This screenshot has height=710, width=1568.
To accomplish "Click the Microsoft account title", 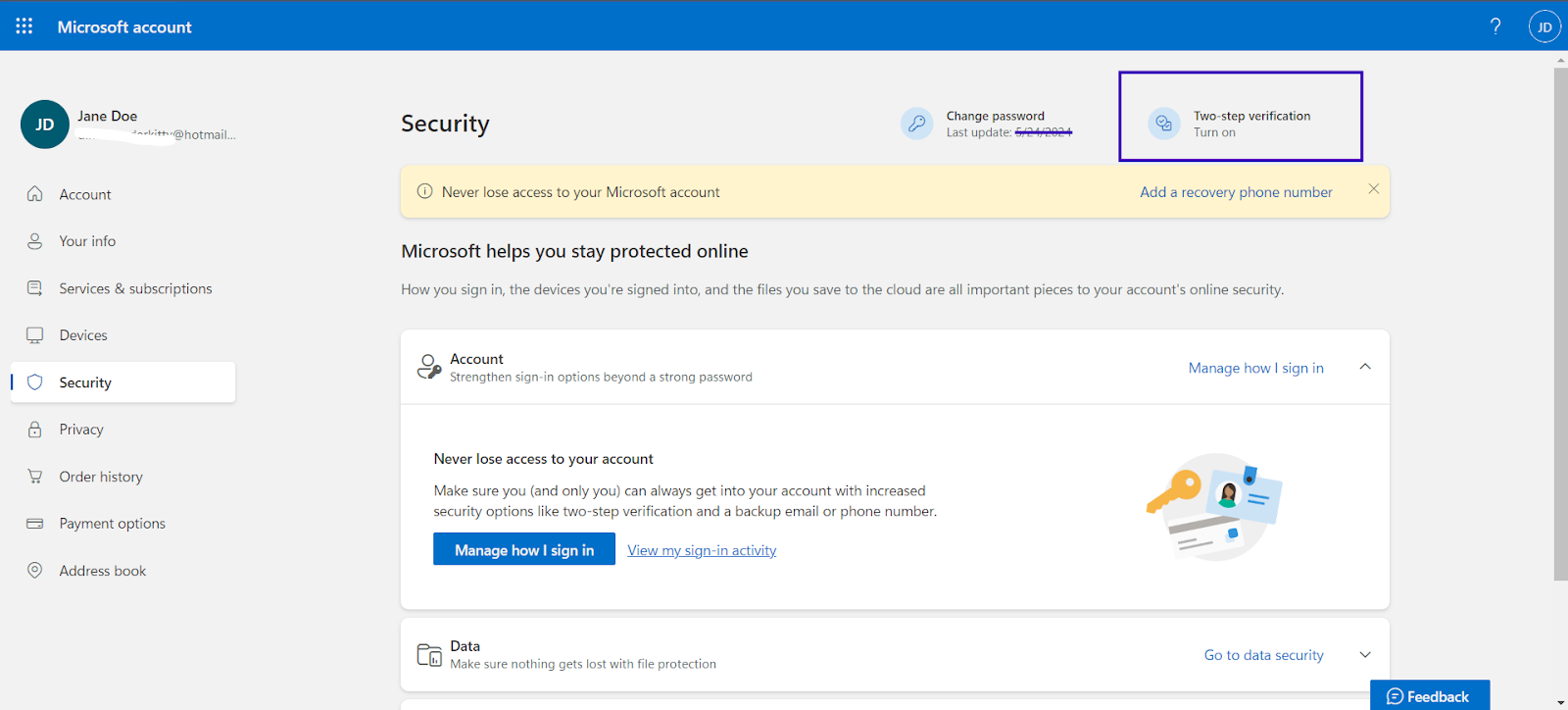I will 124,26.
